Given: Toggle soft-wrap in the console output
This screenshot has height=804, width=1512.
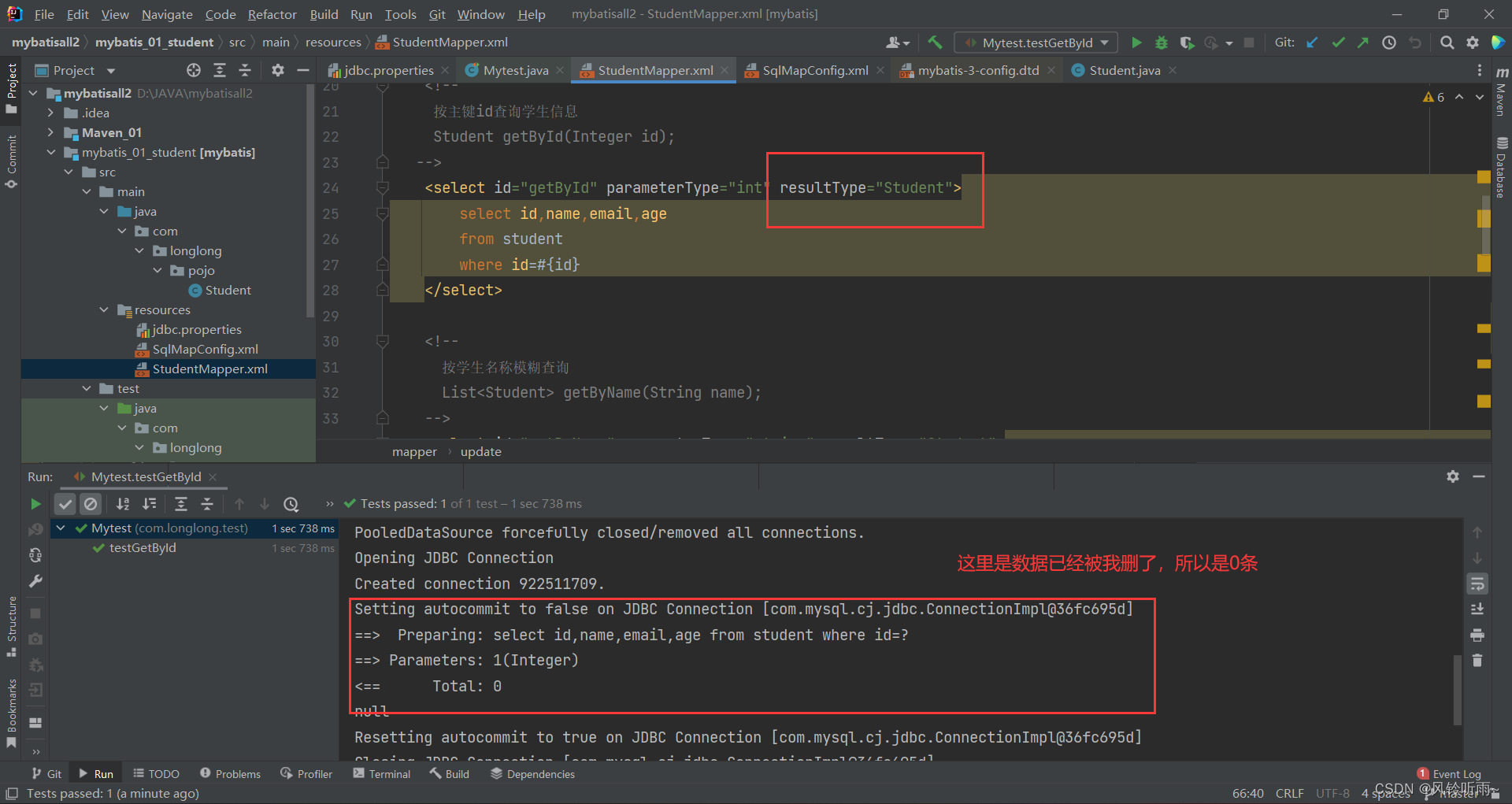Looking at the screenshot, I should click(x=1477, y=584).
